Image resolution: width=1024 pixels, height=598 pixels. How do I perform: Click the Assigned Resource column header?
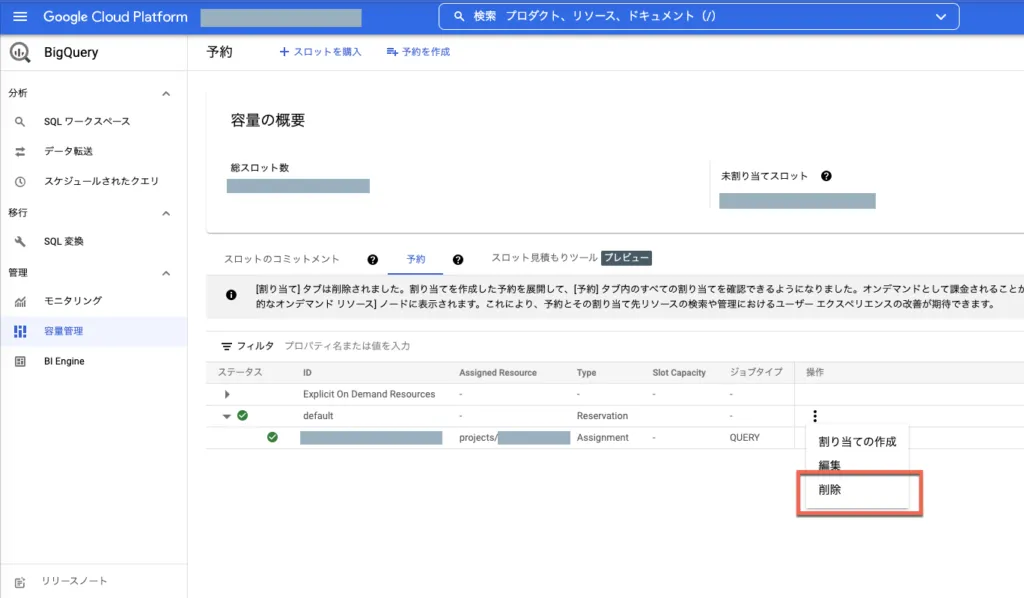pos(498,373)
